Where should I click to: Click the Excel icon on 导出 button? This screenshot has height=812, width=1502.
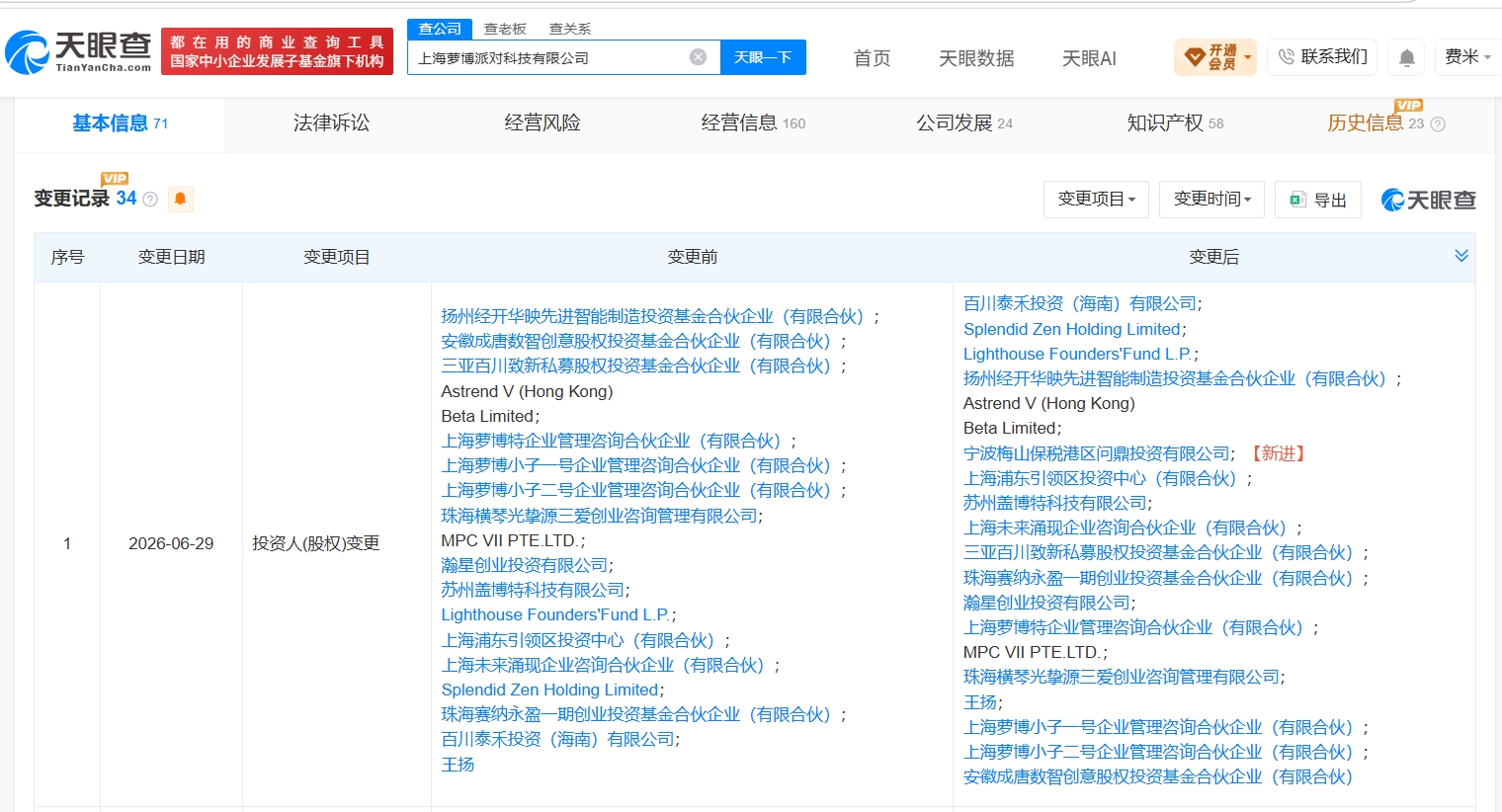pos(1297,200)
